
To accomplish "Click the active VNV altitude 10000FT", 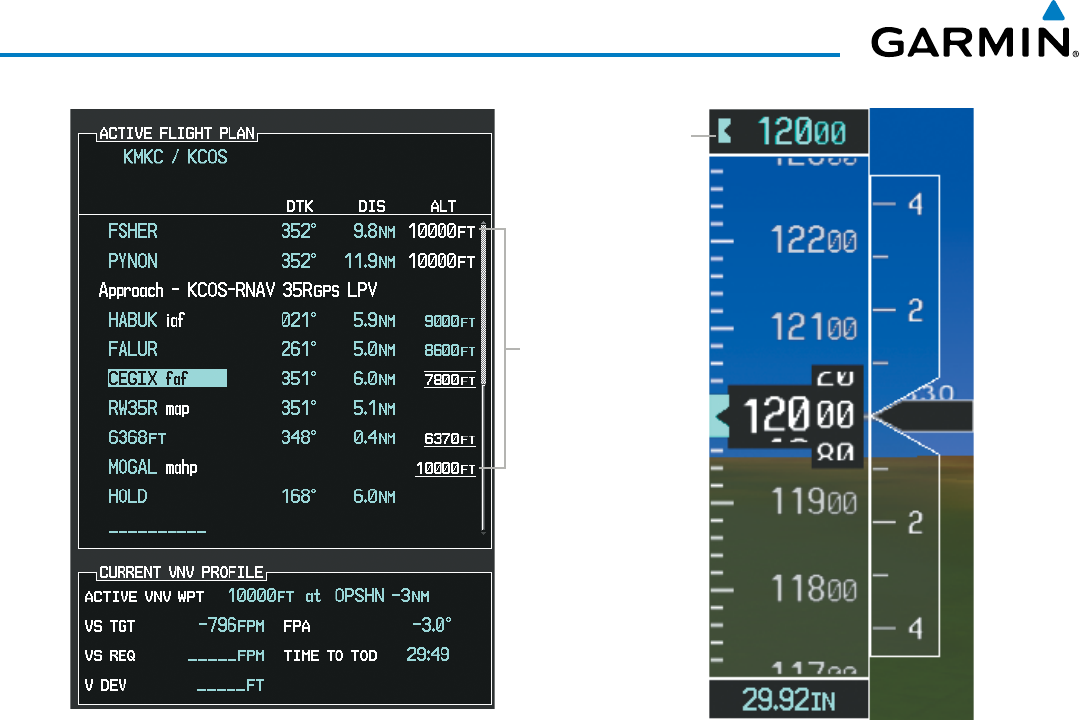I will click(261, 595).
